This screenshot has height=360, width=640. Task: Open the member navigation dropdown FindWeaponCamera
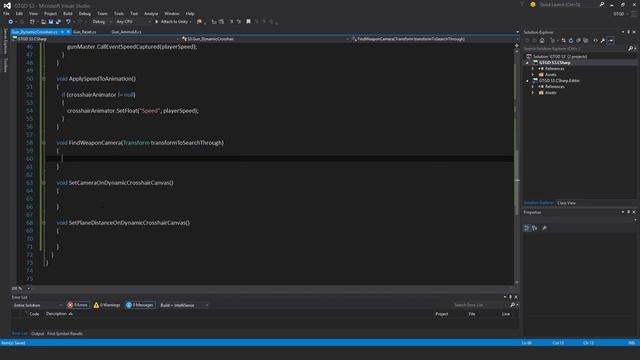pyautogui.click(x=433, y=39)
